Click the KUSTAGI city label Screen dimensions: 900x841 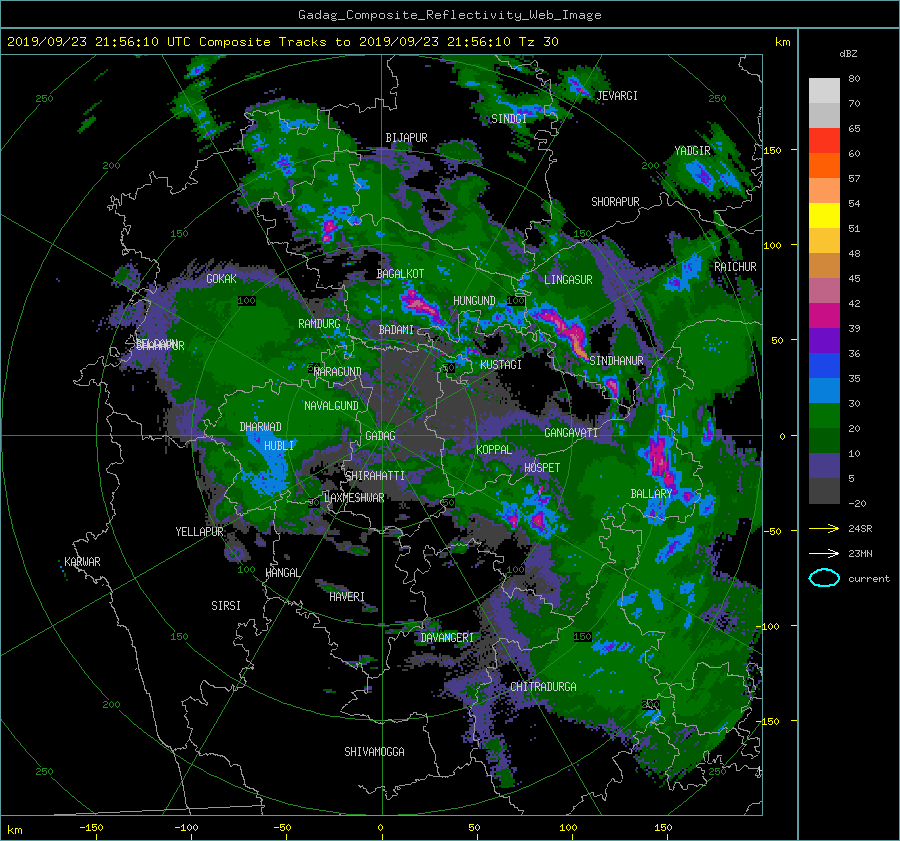tap(501, 365)
